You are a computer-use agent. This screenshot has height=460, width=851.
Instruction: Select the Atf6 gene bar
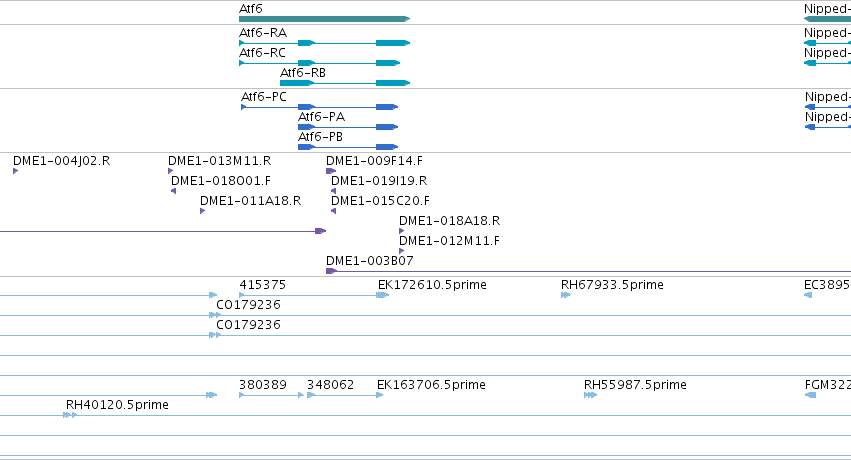pos(325,19)
